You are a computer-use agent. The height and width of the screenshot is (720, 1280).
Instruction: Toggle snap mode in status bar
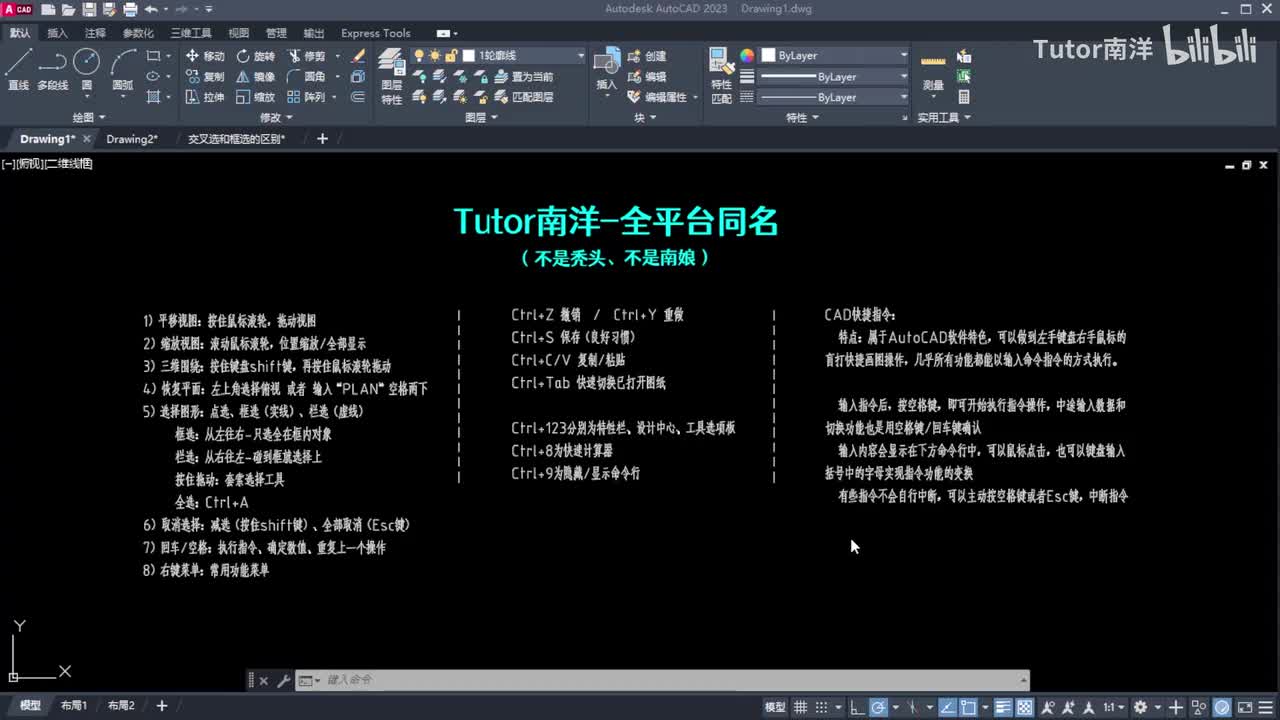tap(821, 707)
